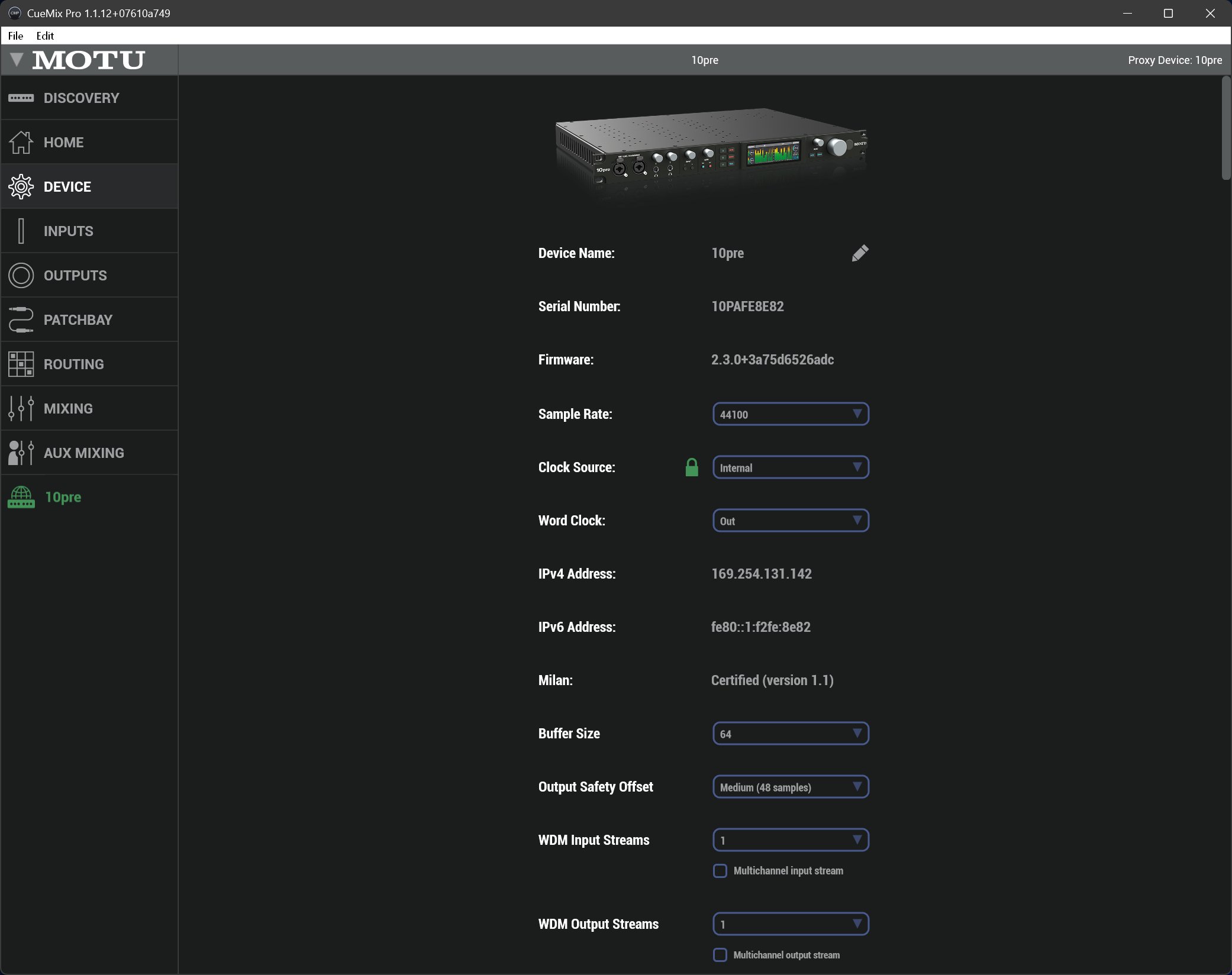
Task: Click the 10pre title in header bar
Action: click(x=705, y=60)
